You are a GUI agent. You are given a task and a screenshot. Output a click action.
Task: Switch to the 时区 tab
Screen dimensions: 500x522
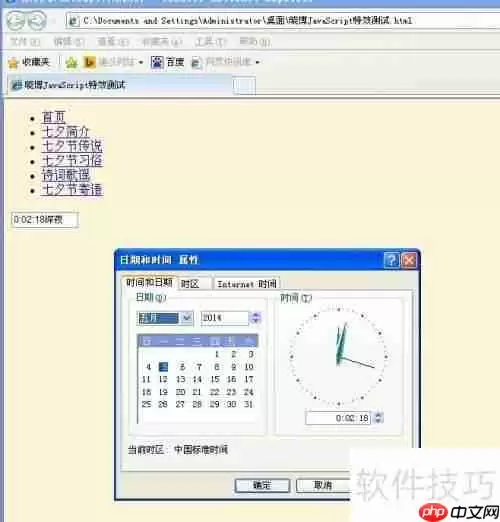[x=194, y=284]
